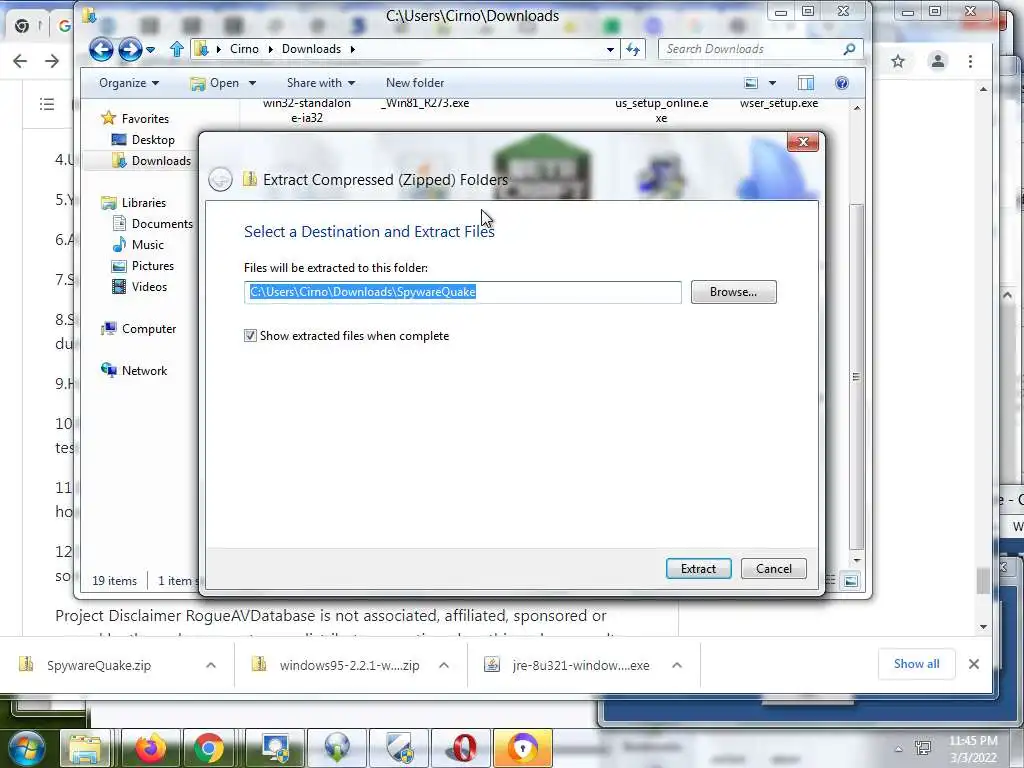Open address bar history dropdown
Screen dimensions: 1024x768
pos(610,49)
